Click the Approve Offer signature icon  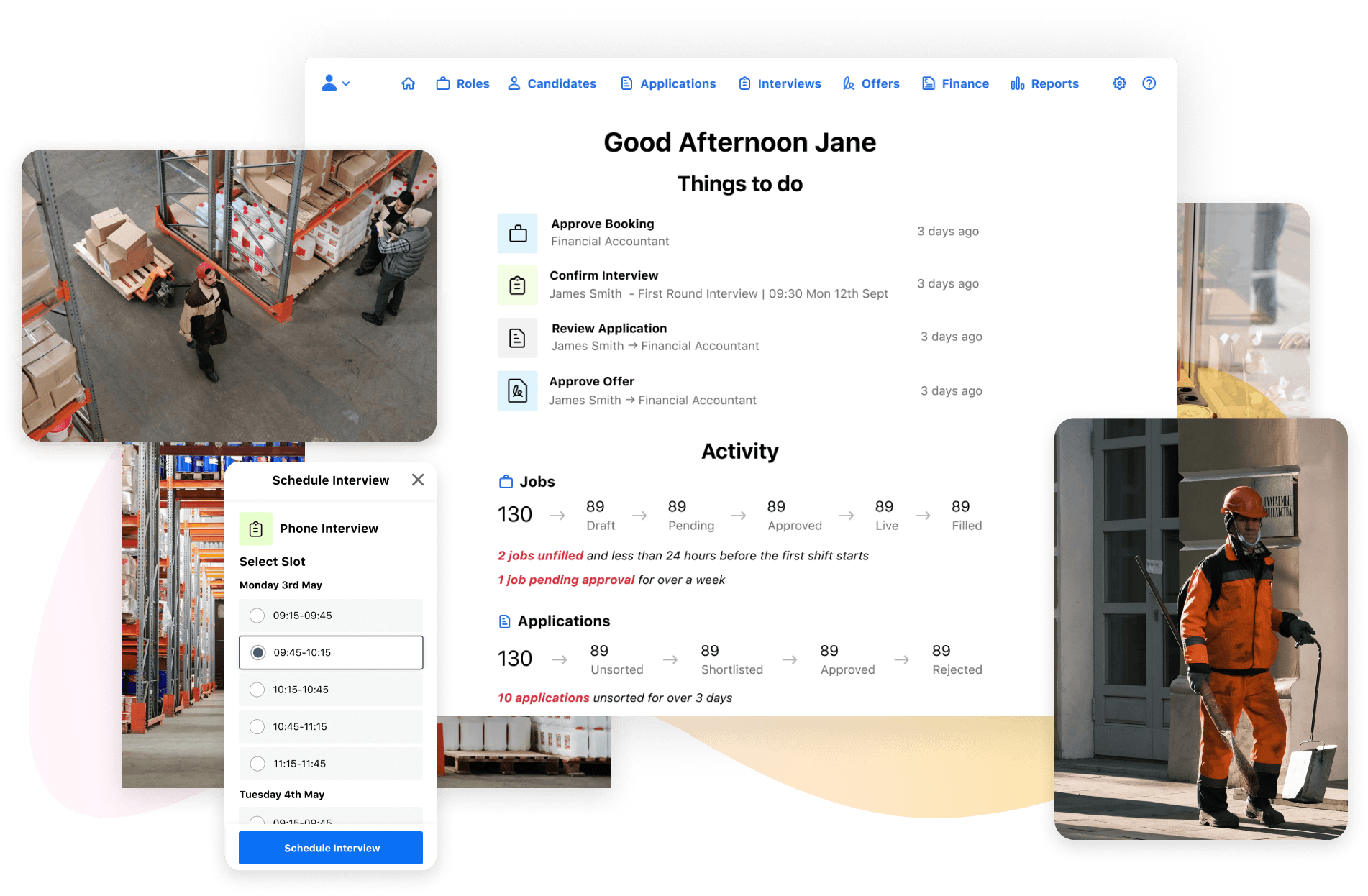(x=517, y=391)
